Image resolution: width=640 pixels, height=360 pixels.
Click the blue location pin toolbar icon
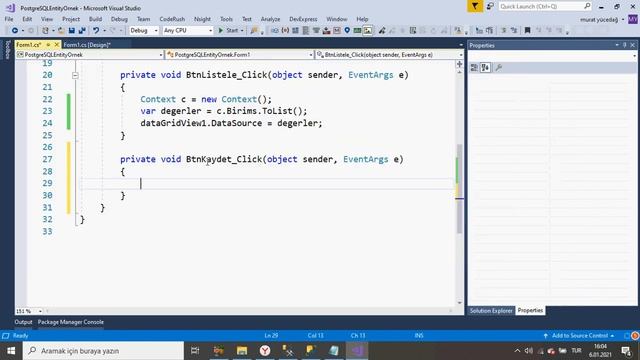pos(347,31)
